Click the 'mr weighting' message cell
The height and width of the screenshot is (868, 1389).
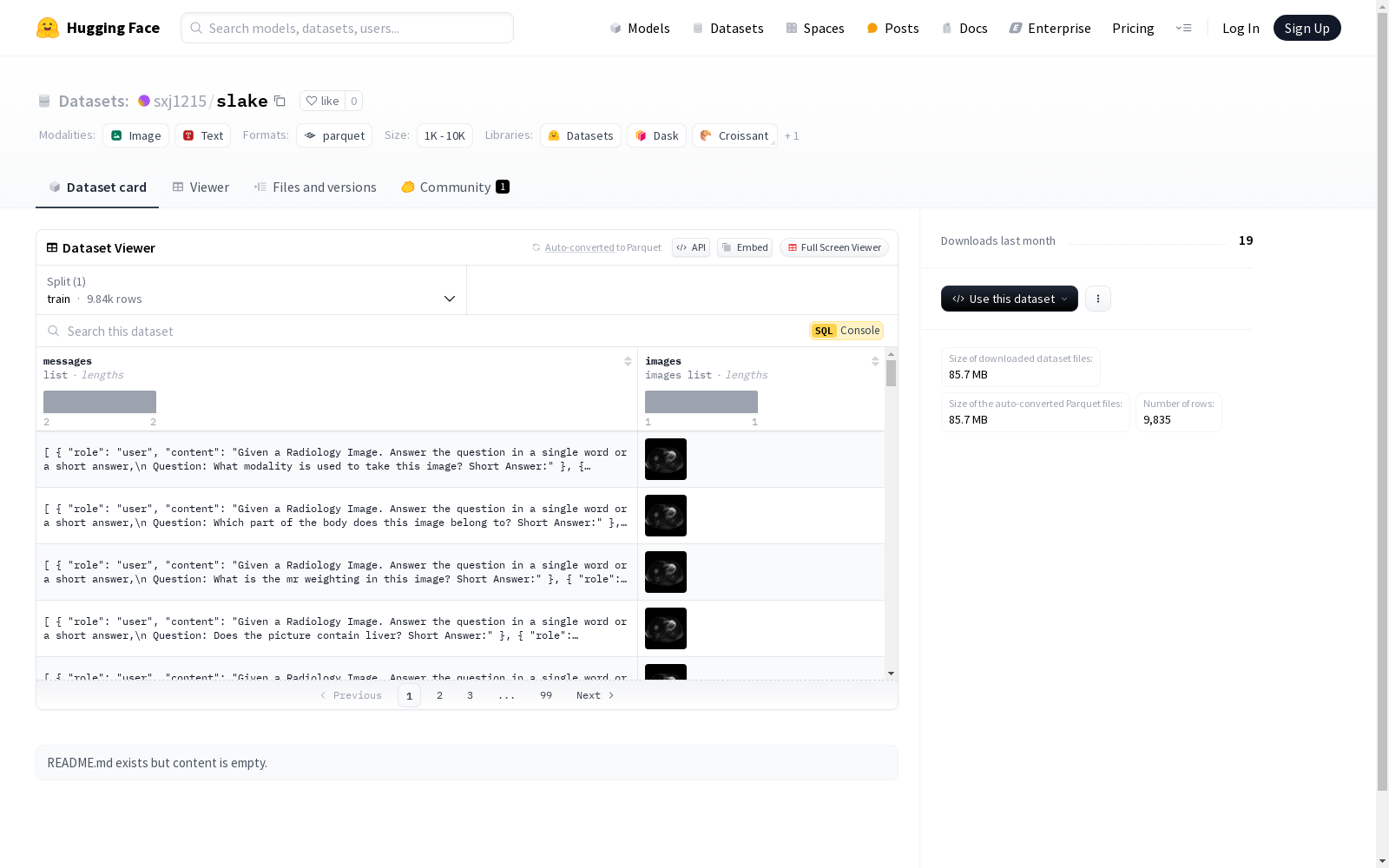tap(337, 572)
